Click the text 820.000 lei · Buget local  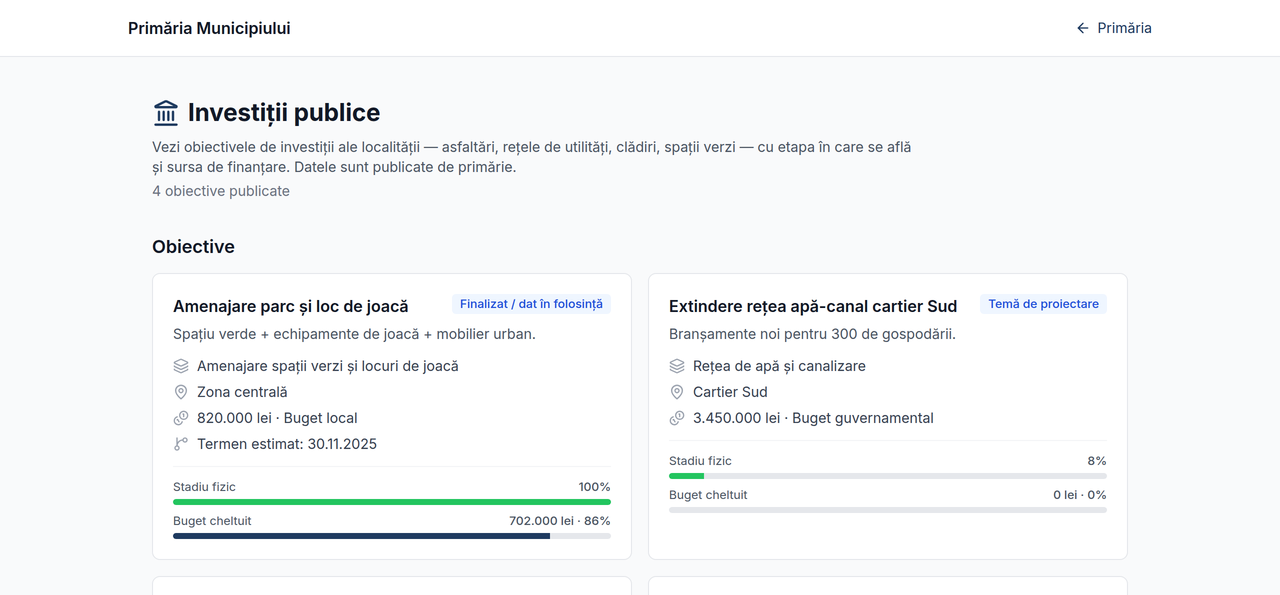[277, 418]
